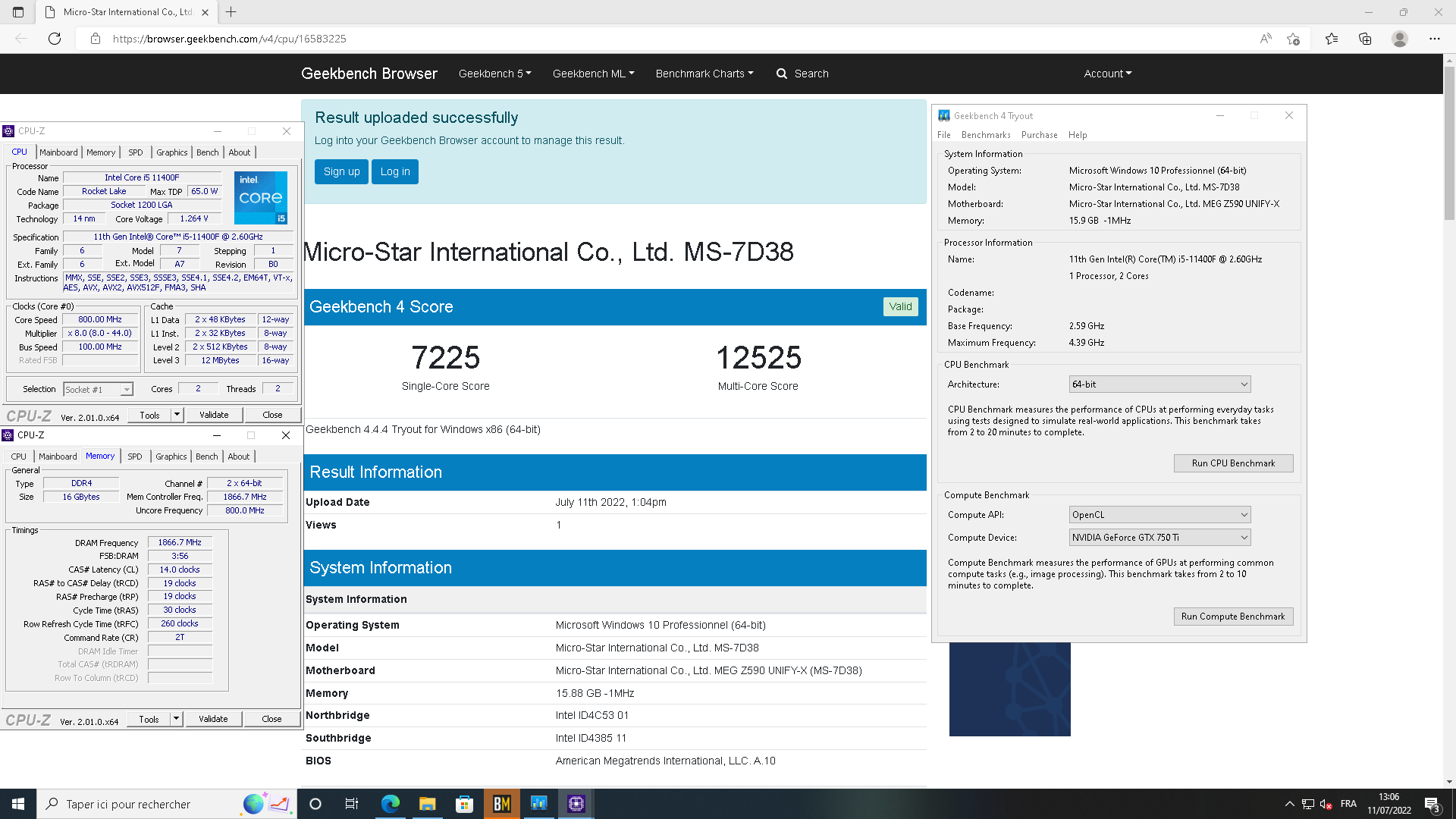This screenshot has height=819, width=1456.
Task: Click the taskbar clock showing 13:06
Action: click(x=1389, y=804)
